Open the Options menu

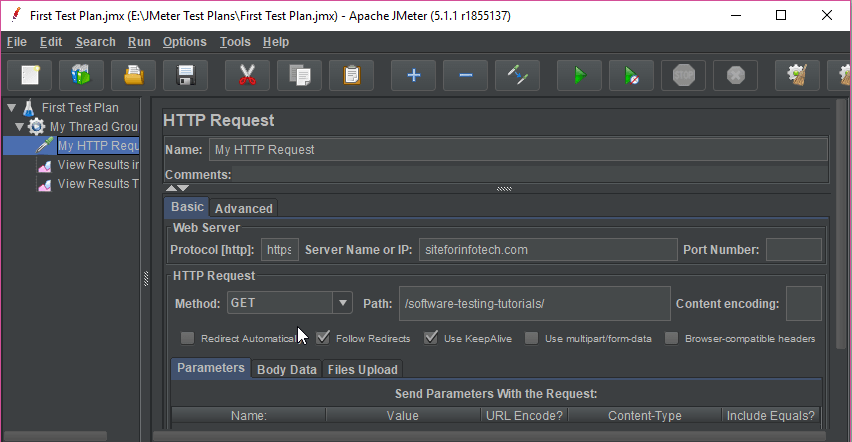(185, 42)
